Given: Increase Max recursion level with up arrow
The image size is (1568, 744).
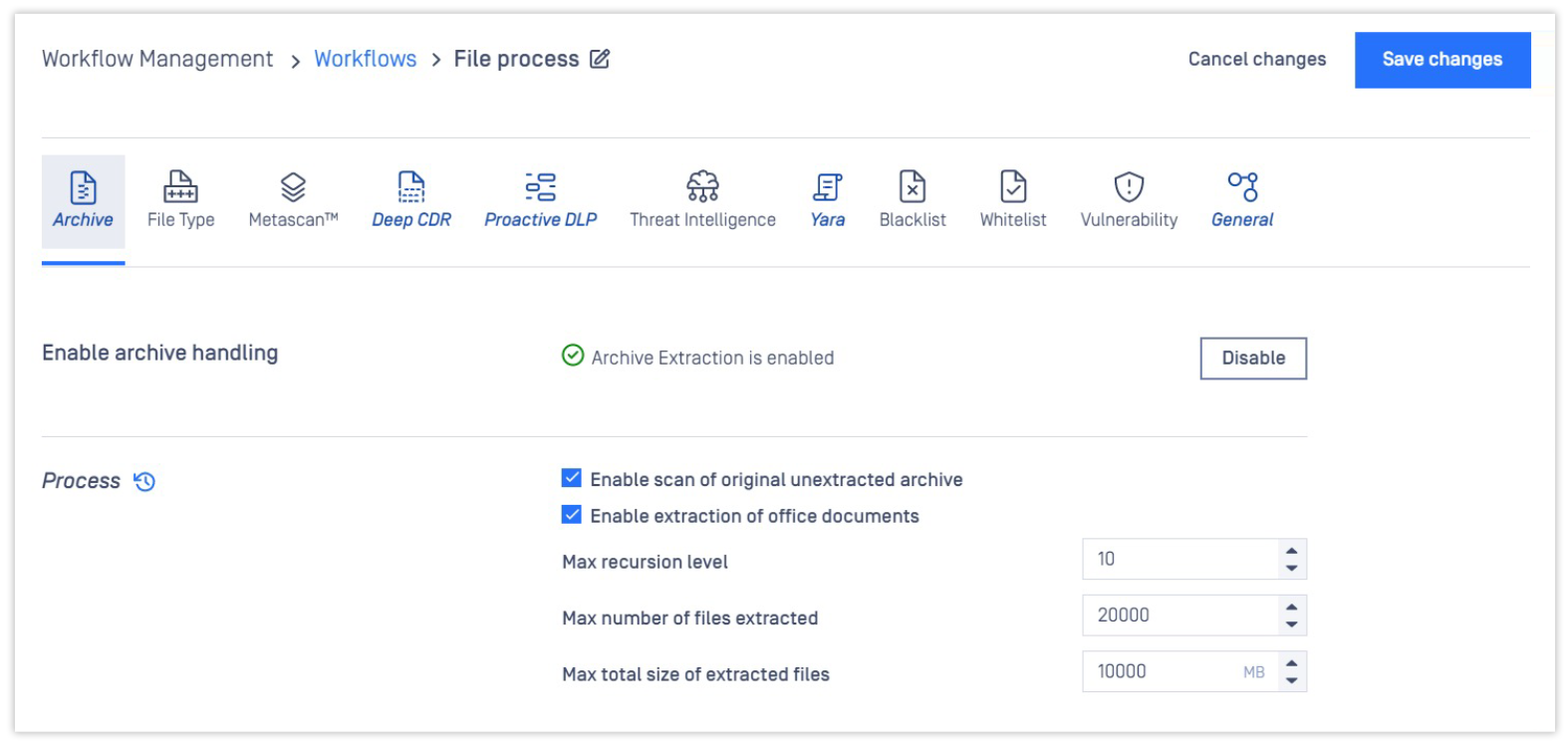Looking at the screenshot, I should (1291, 551).
